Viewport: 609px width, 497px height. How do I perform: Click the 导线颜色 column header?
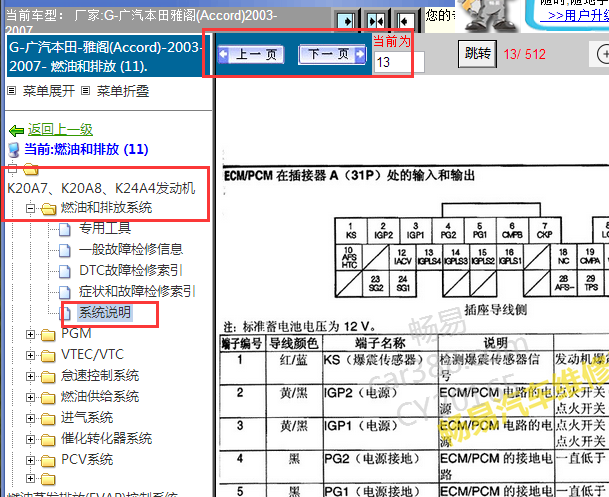click(x=294, y=343)
